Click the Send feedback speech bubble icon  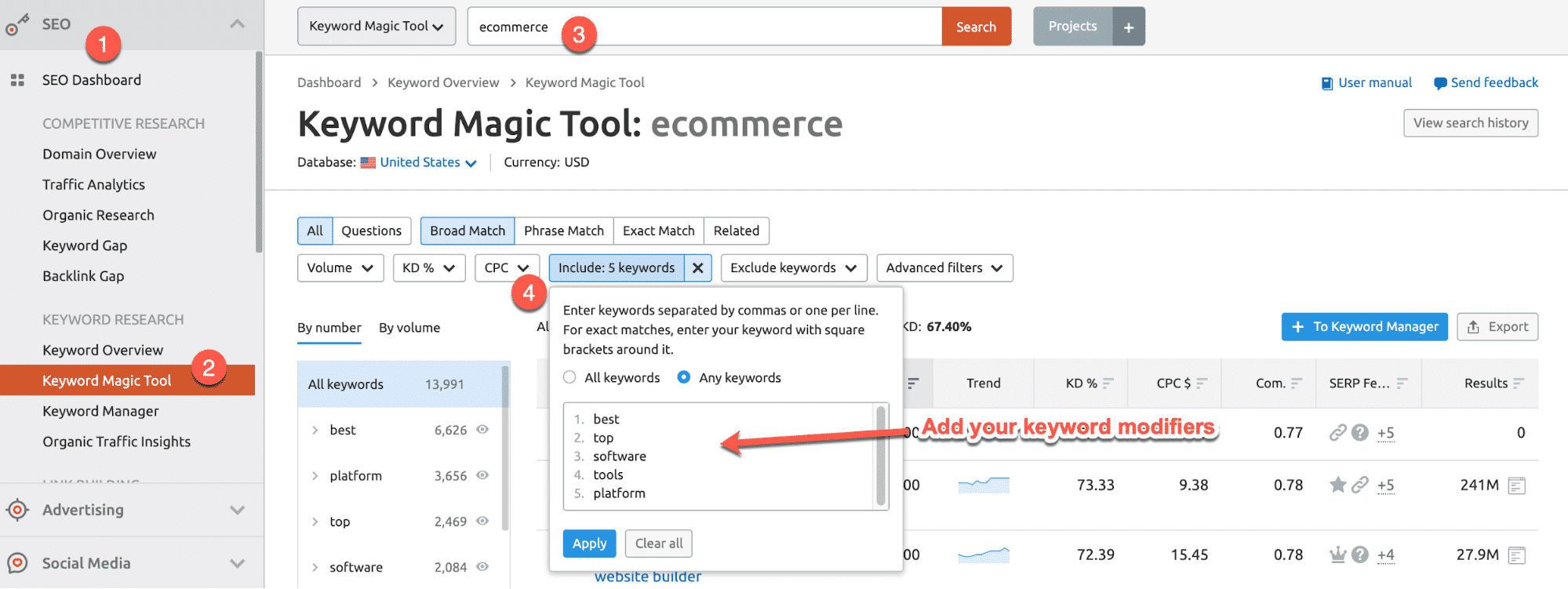pos(1439,83)
